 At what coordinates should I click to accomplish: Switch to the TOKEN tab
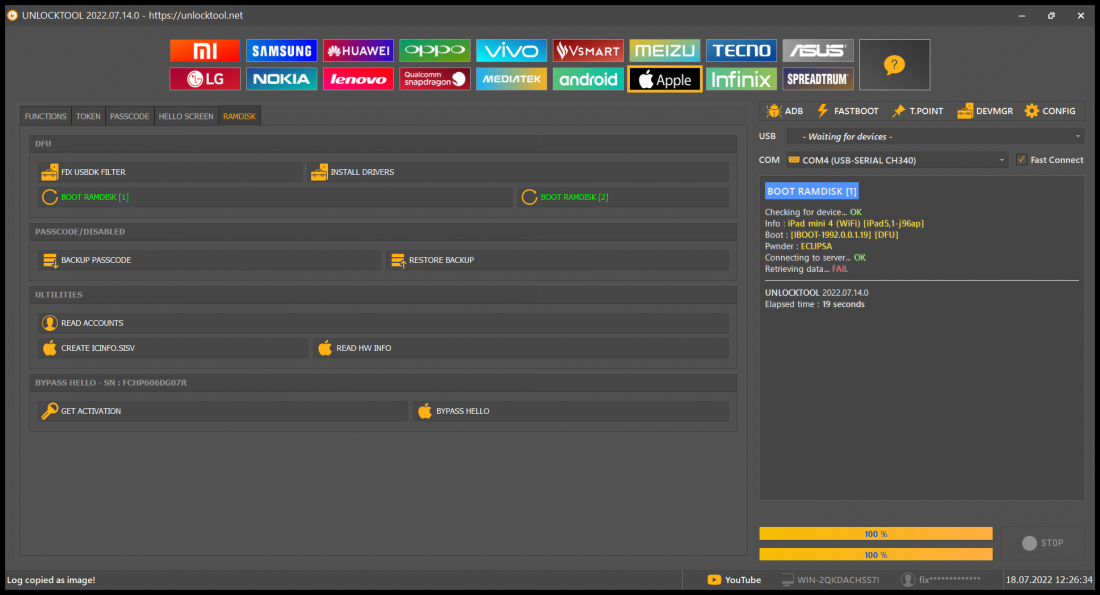pyautogui.click(x=88, y=116)
